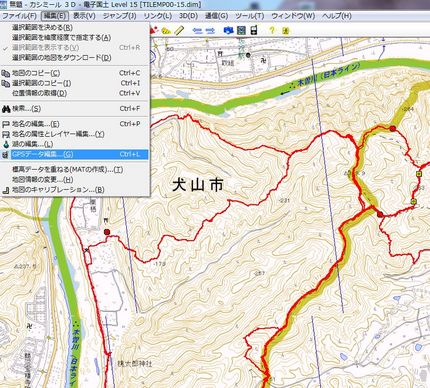This screenshot has height=388, width=430.
Task: Click the blue back arrow toolbar icon
Action: [198, 31]
